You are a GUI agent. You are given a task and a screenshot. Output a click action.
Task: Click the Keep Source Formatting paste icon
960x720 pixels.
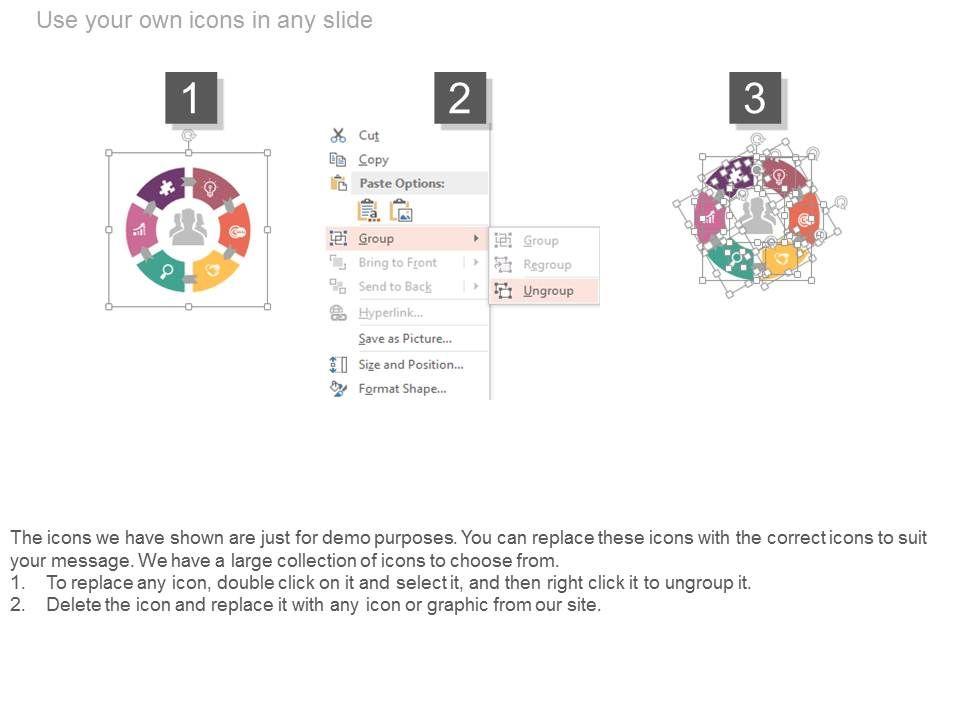click(368, 210)
